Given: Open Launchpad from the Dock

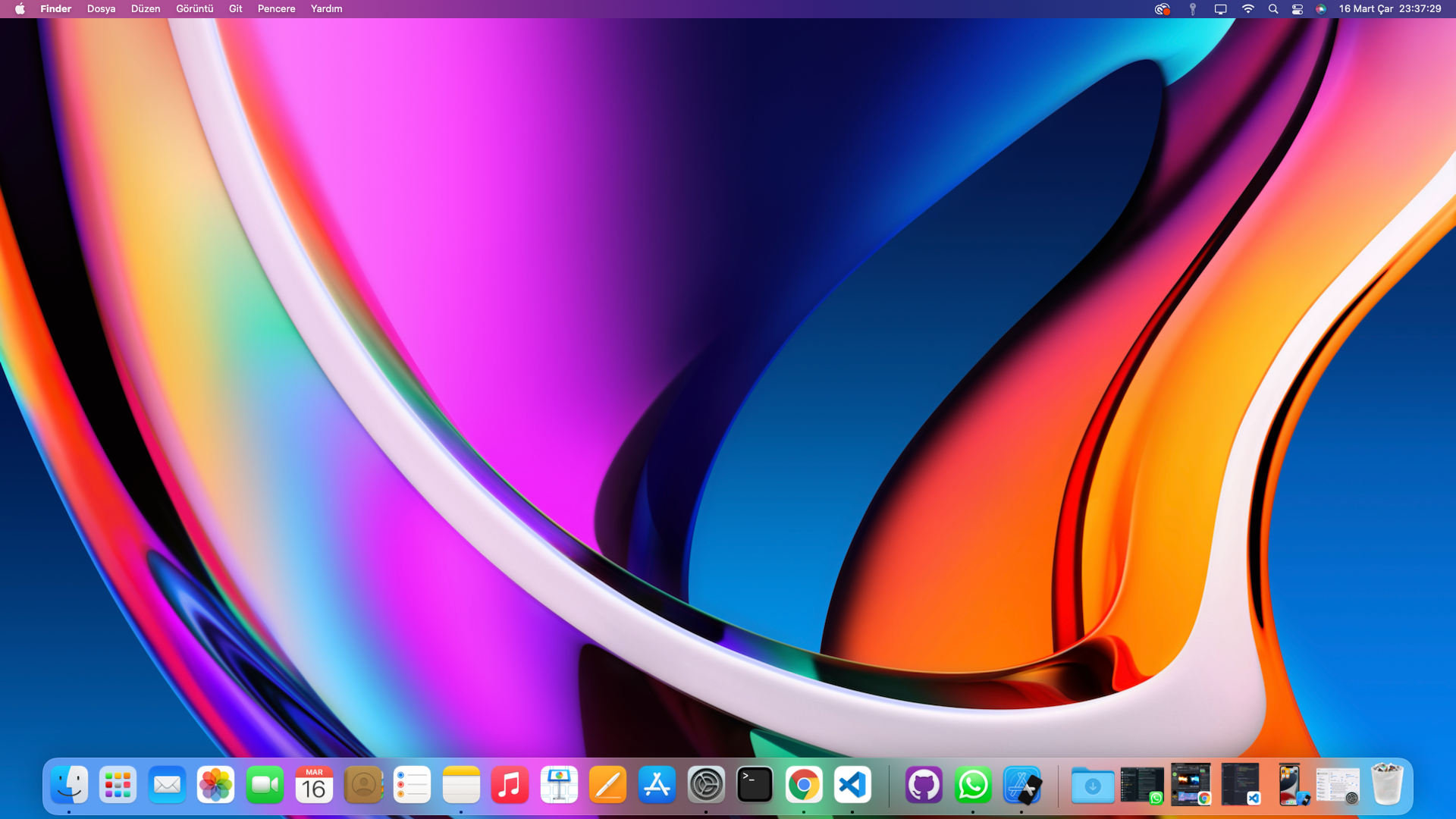Looking at the screenshot, I should click(x=118, y=785).
